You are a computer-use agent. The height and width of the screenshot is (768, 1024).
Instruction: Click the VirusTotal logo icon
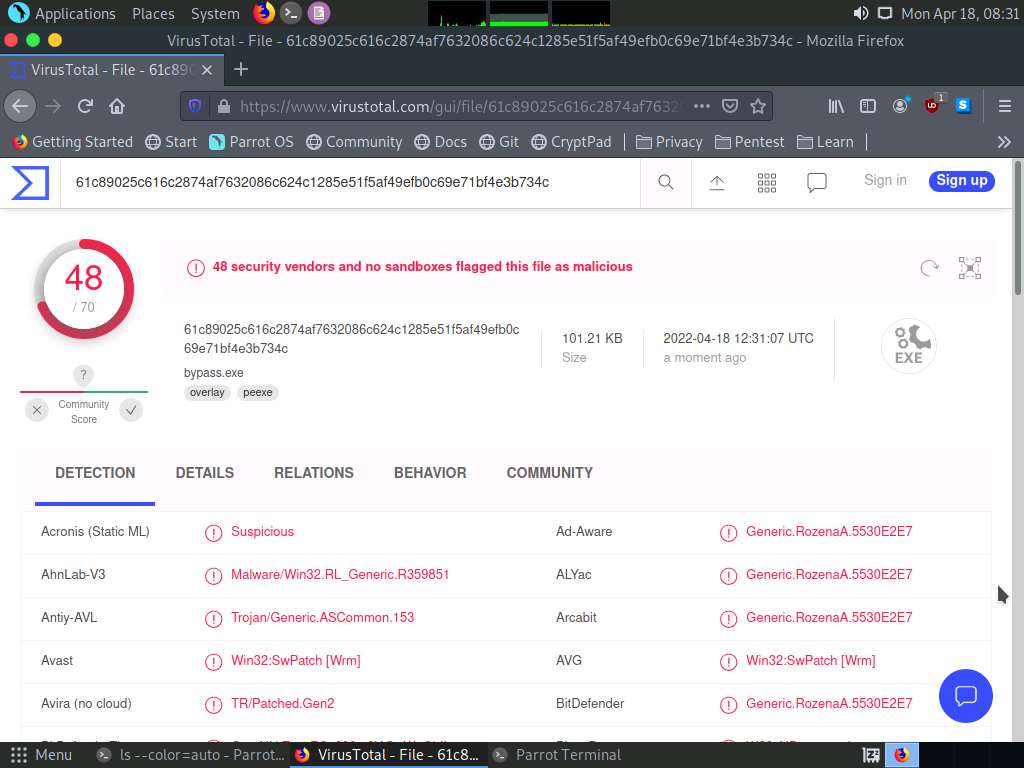(30, 183)
